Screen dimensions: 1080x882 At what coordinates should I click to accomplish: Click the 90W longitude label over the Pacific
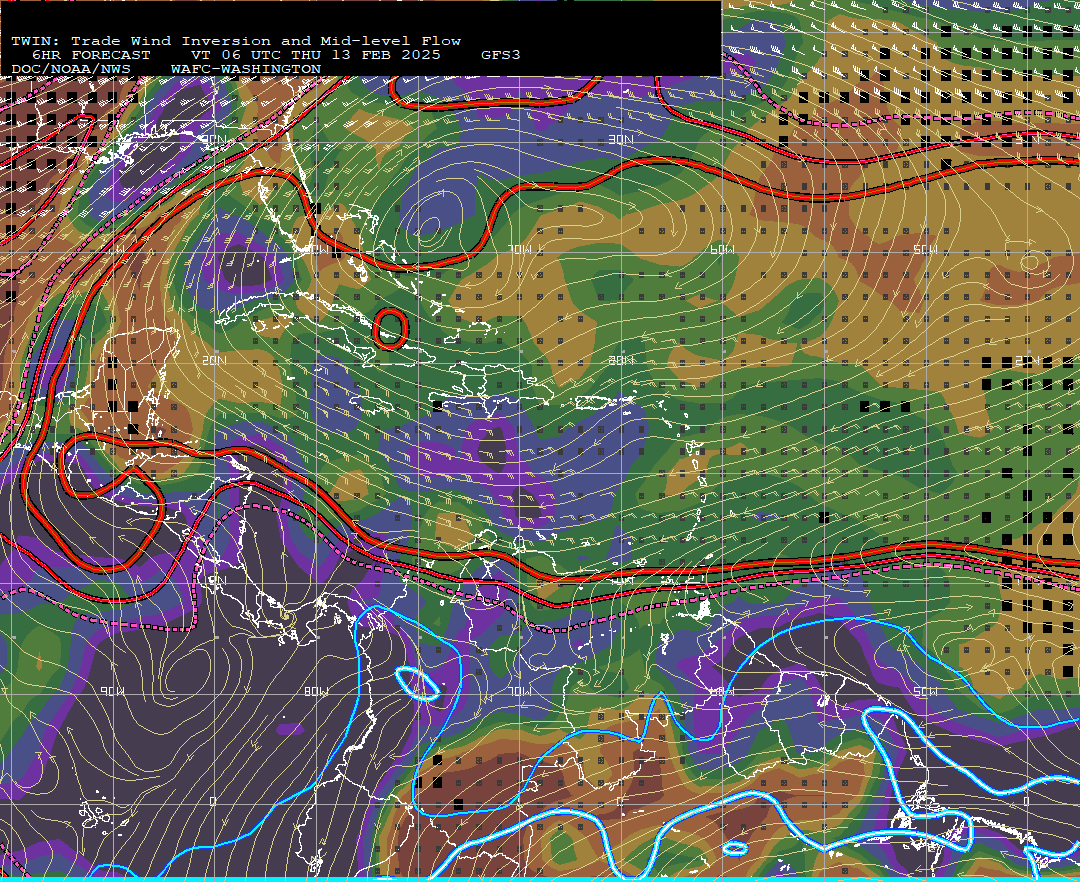pyautogui.click(x=112, y=691)
